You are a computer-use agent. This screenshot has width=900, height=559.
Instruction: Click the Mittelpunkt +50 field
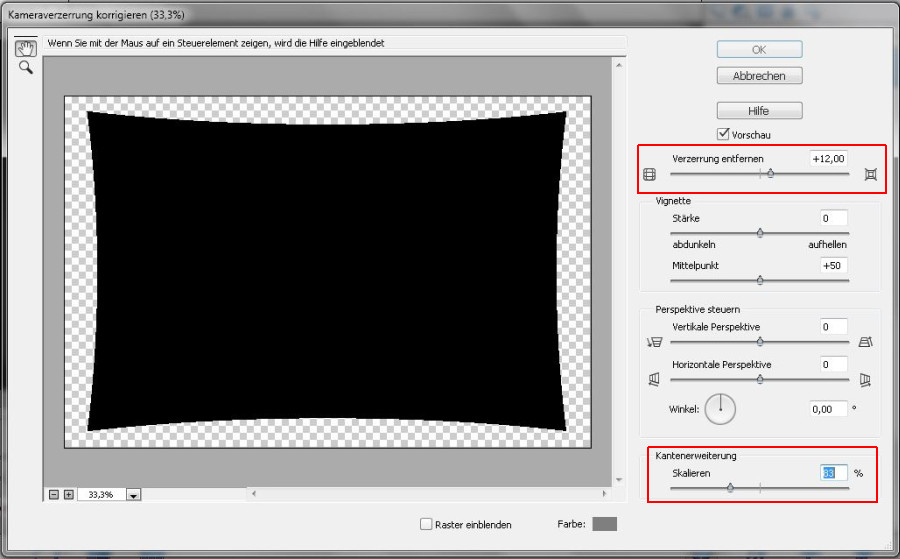point(834,266)
